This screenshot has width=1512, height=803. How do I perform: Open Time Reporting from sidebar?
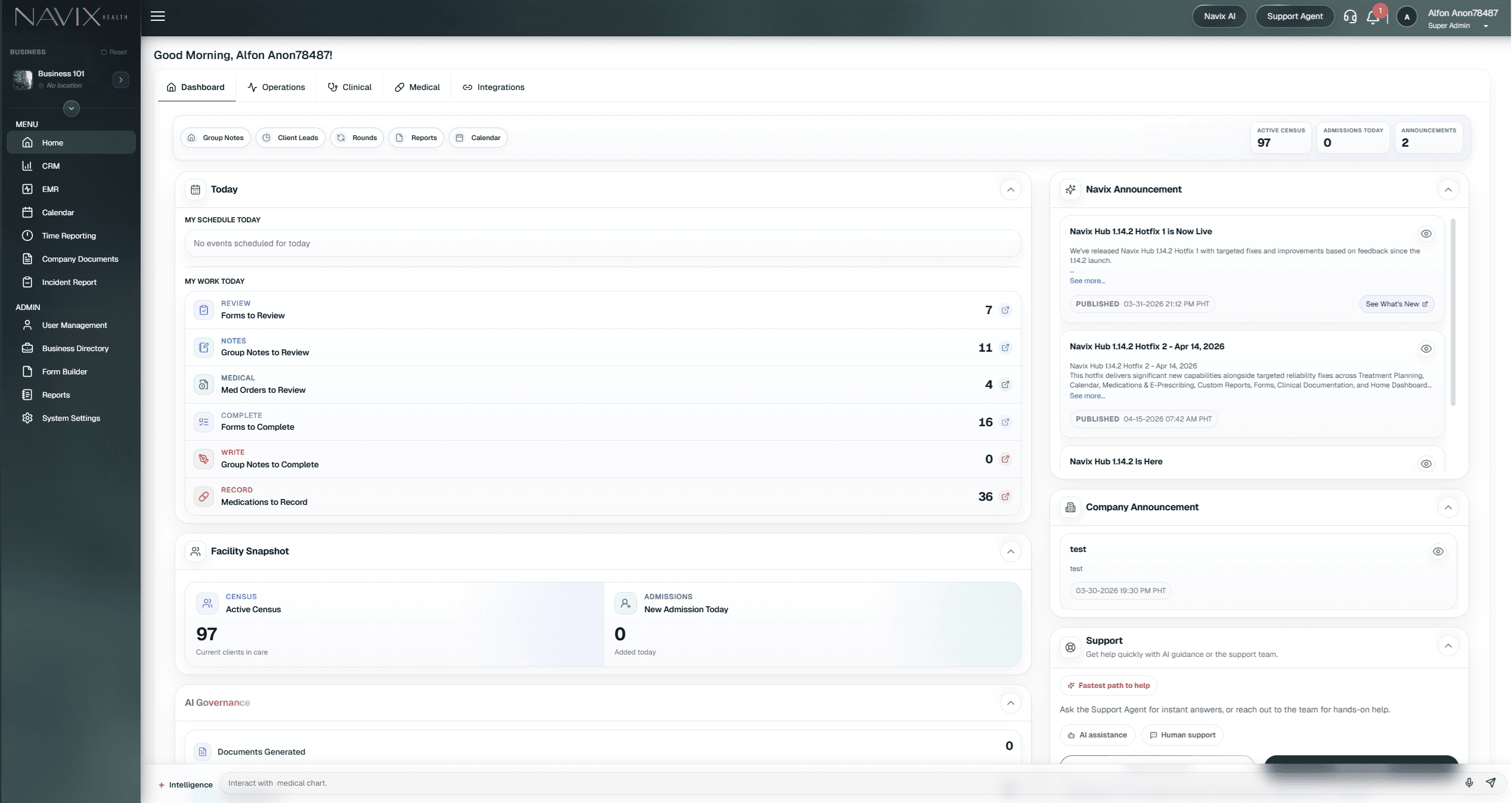click(x=71, y=235)
